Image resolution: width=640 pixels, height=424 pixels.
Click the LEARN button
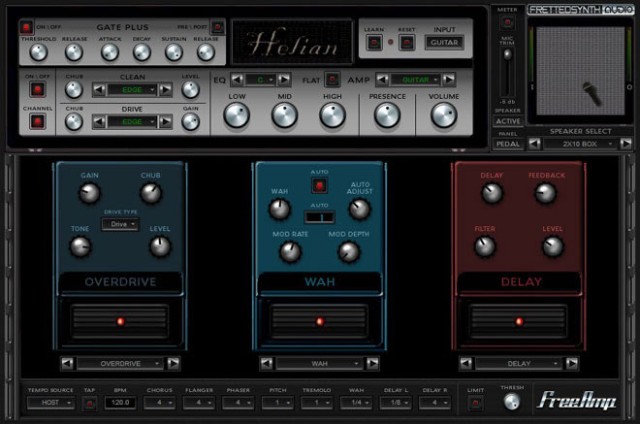(x=374, y=42)
